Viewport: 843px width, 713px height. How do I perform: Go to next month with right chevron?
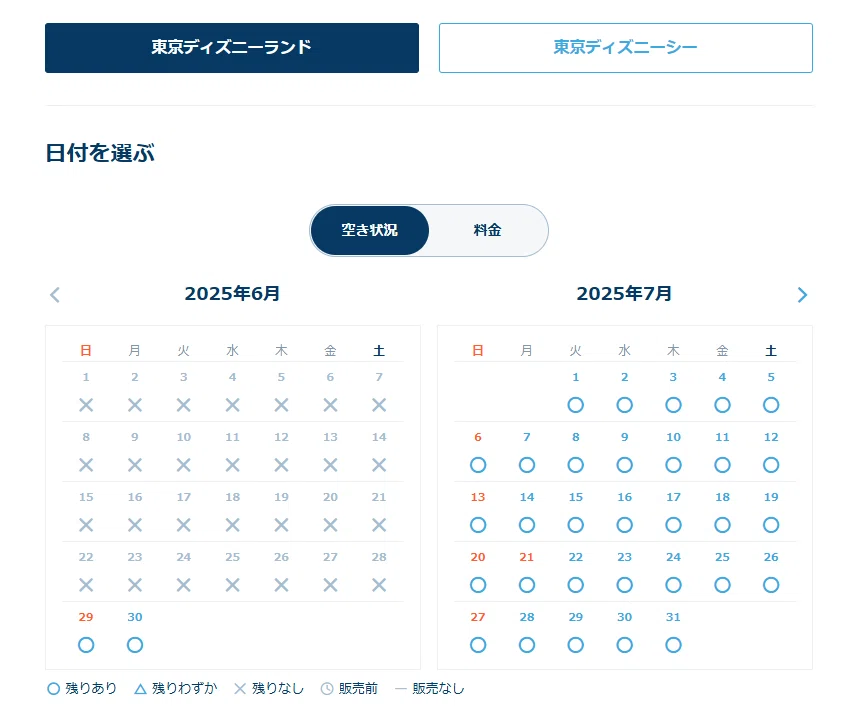tap(802, 295)
